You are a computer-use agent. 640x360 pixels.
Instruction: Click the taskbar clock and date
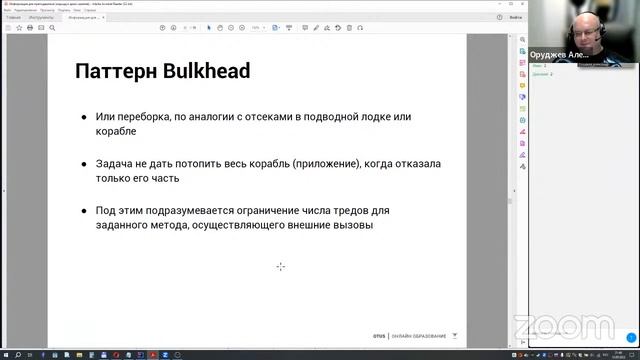click(x=618, y=355)
